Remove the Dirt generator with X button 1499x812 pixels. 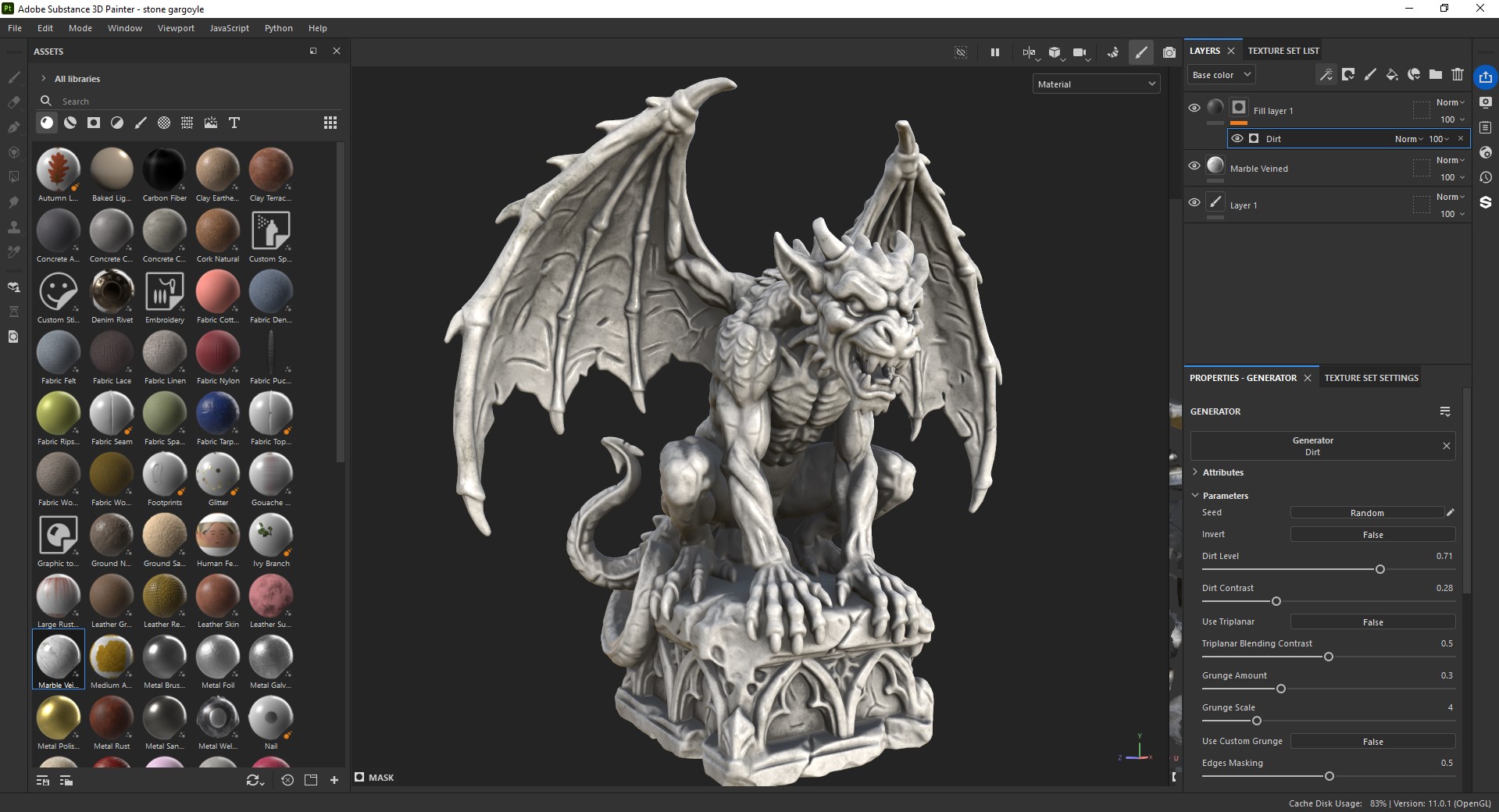[x=1447, y=446]
